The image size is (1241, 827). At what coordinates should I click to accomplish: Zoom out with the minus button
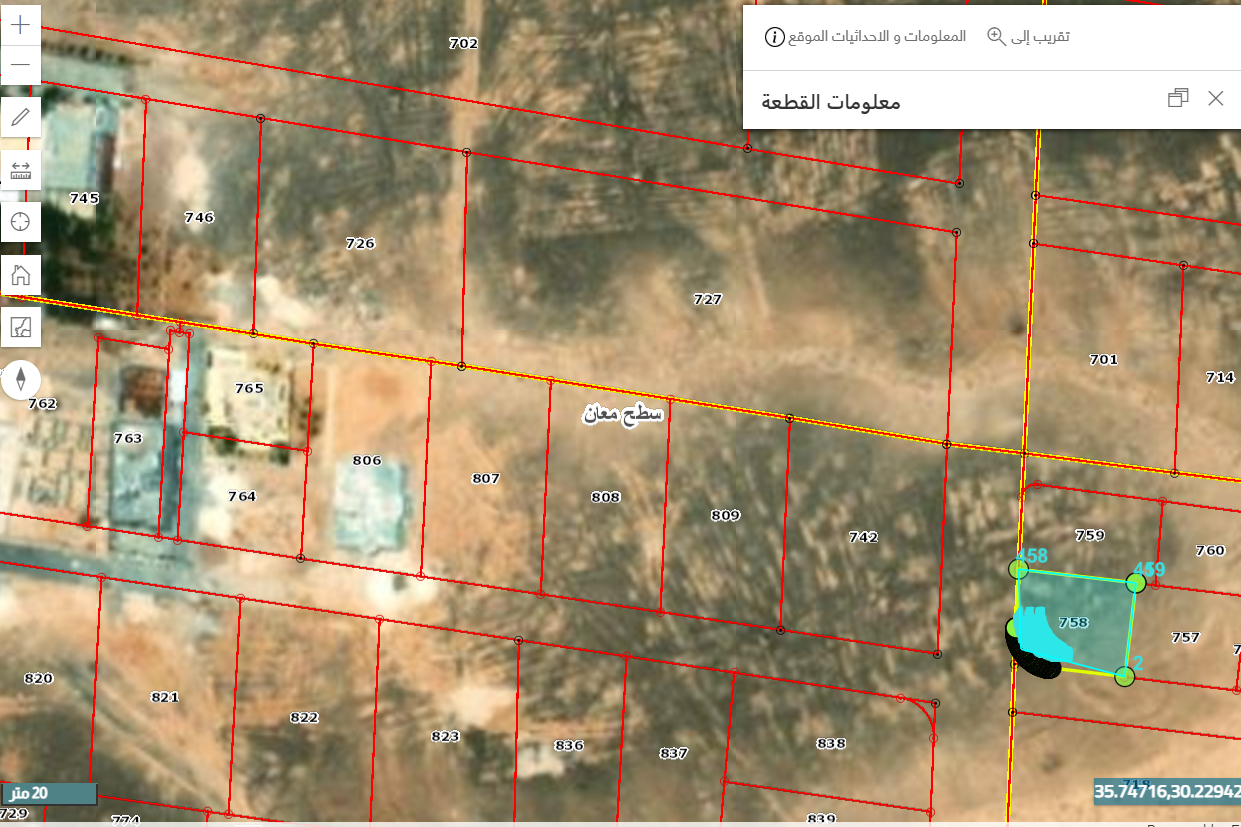pyautogui.click(x=20, y=65)
